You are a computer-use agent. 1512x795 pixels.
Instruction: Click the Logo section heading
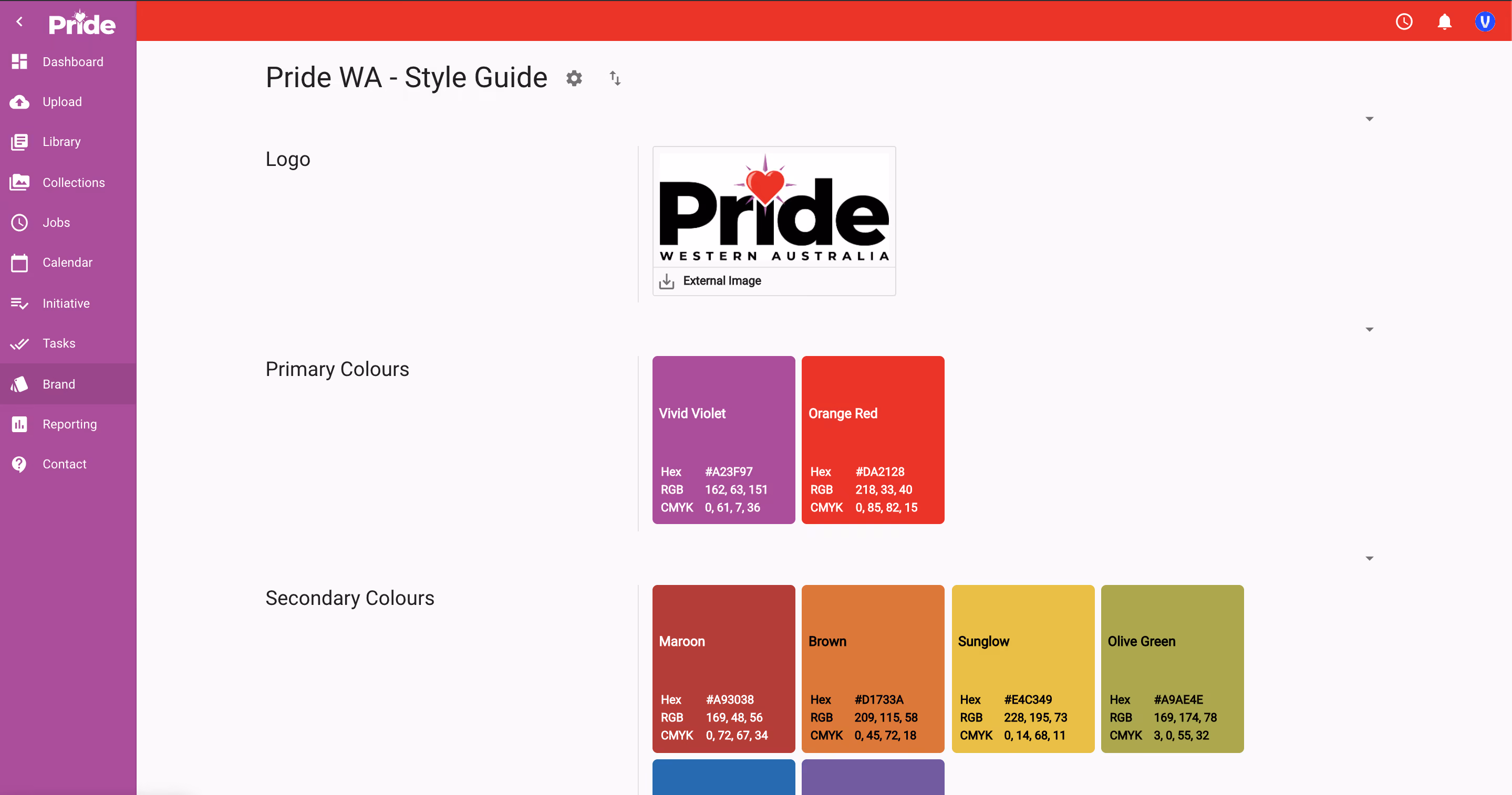click(287, 159)
